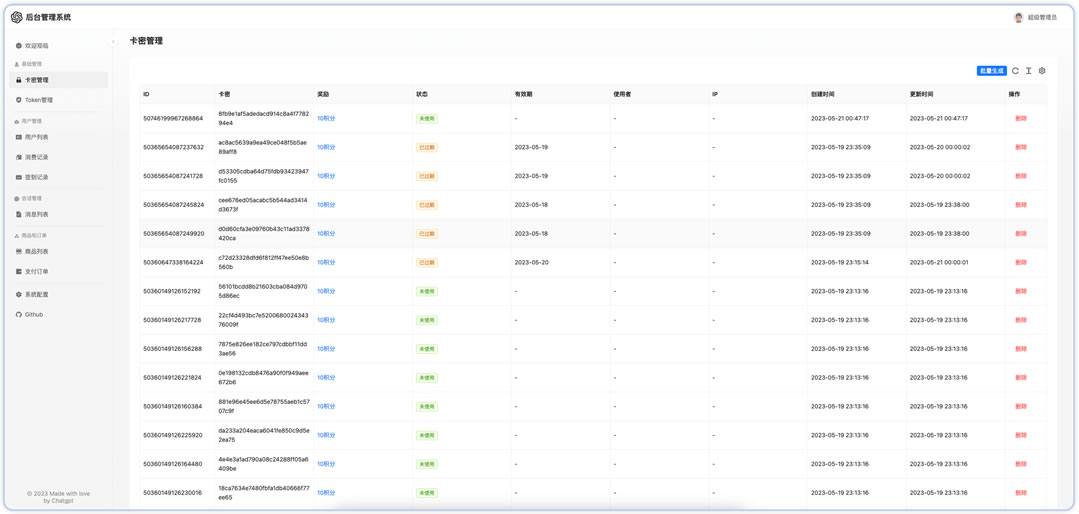Open Token管理 in the sidebar
This screenshot has width=1079, height=514.
click(39, 100)
